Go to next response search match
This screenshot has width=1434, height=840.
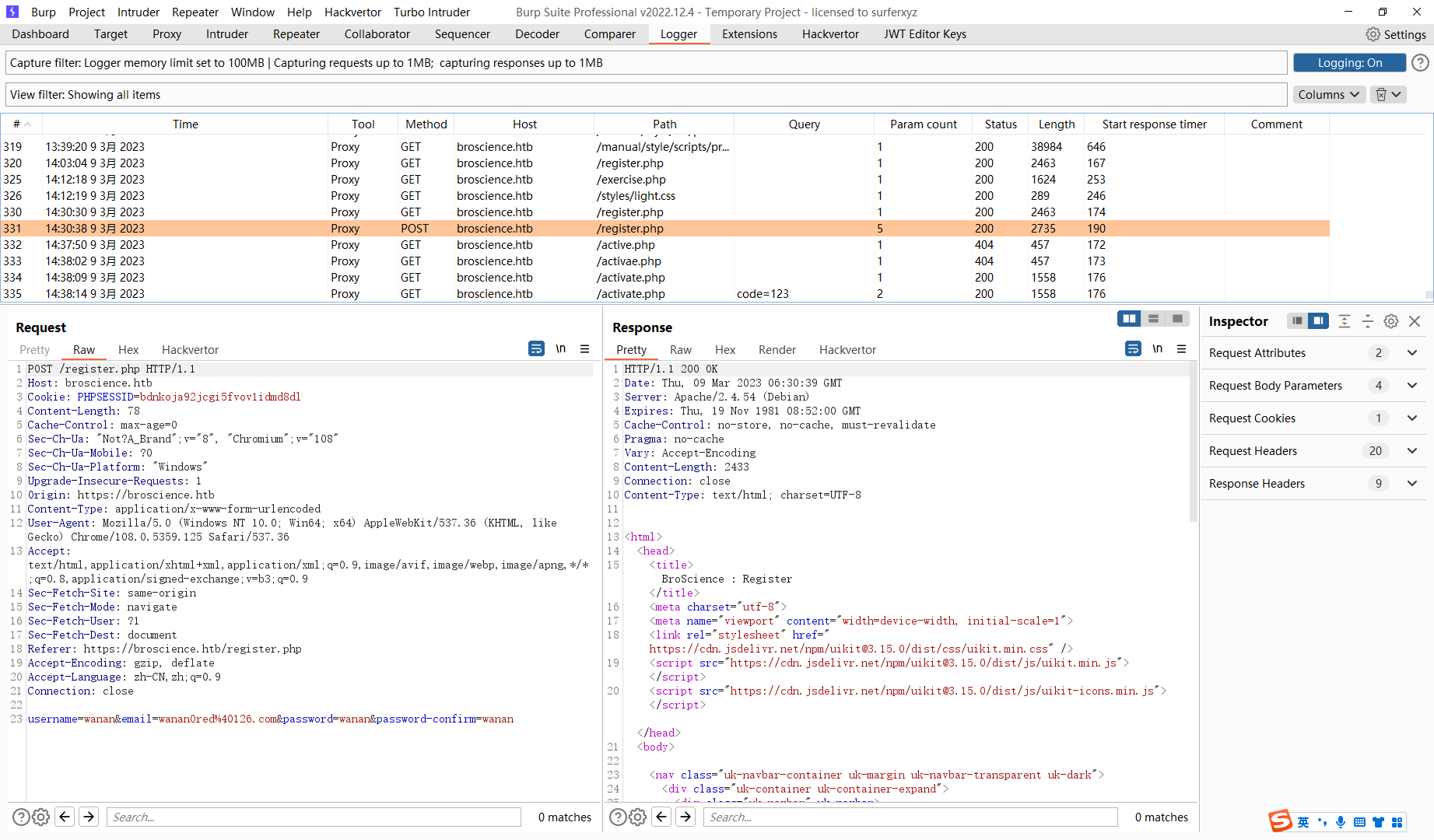click(x=685, y=817)
